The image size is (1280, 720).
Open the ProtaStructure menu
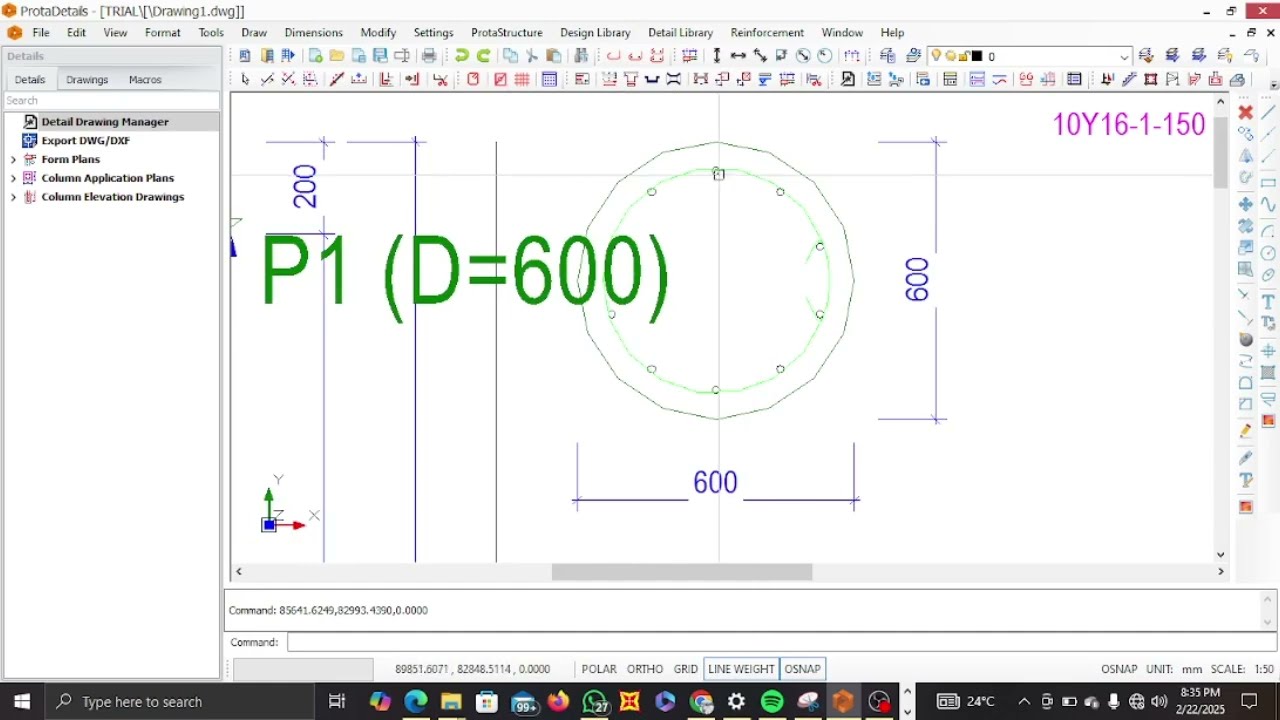[507, 33]
